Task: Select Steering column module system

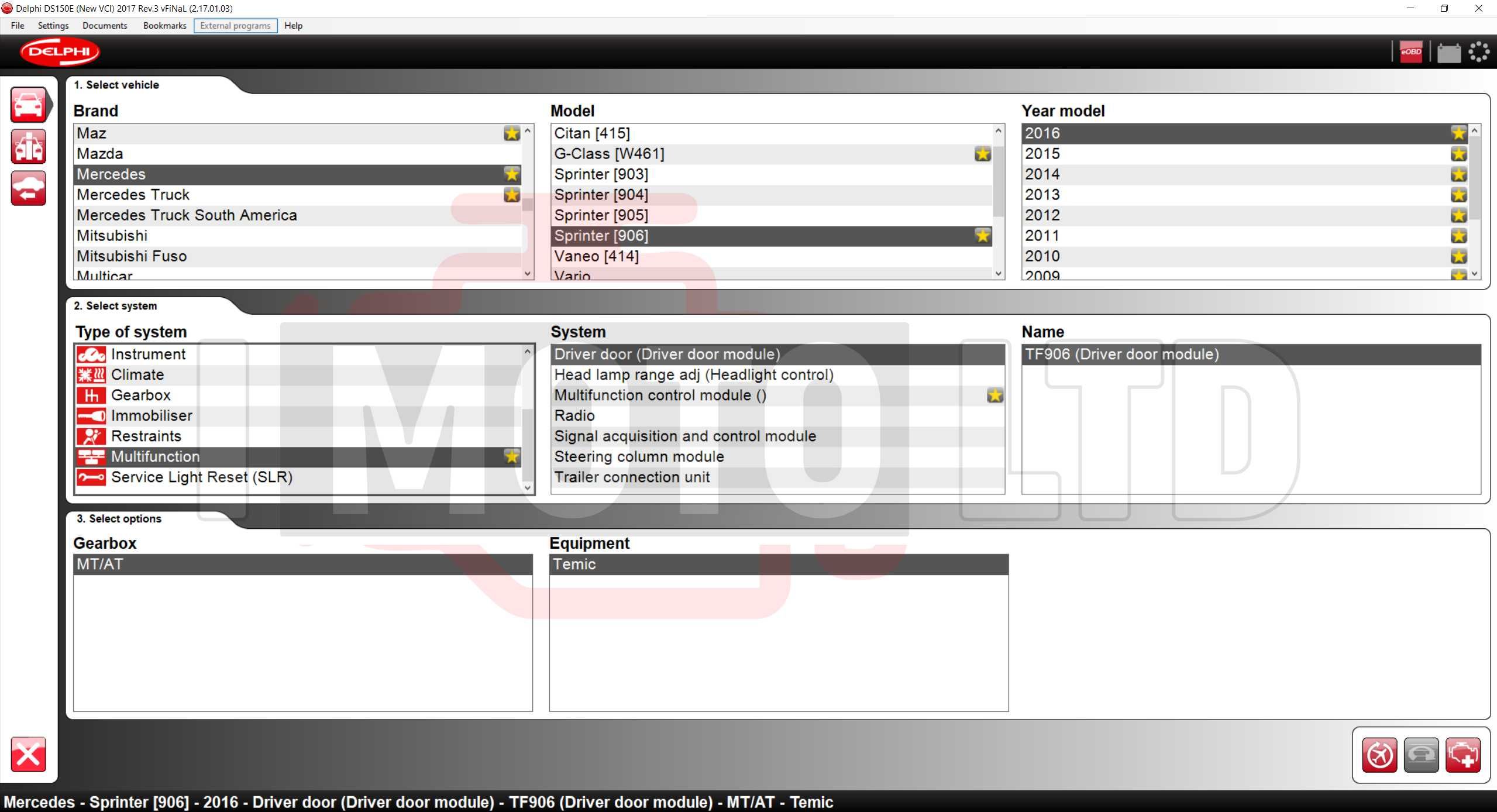Action: pyautogui.click(x=777, y=457)
